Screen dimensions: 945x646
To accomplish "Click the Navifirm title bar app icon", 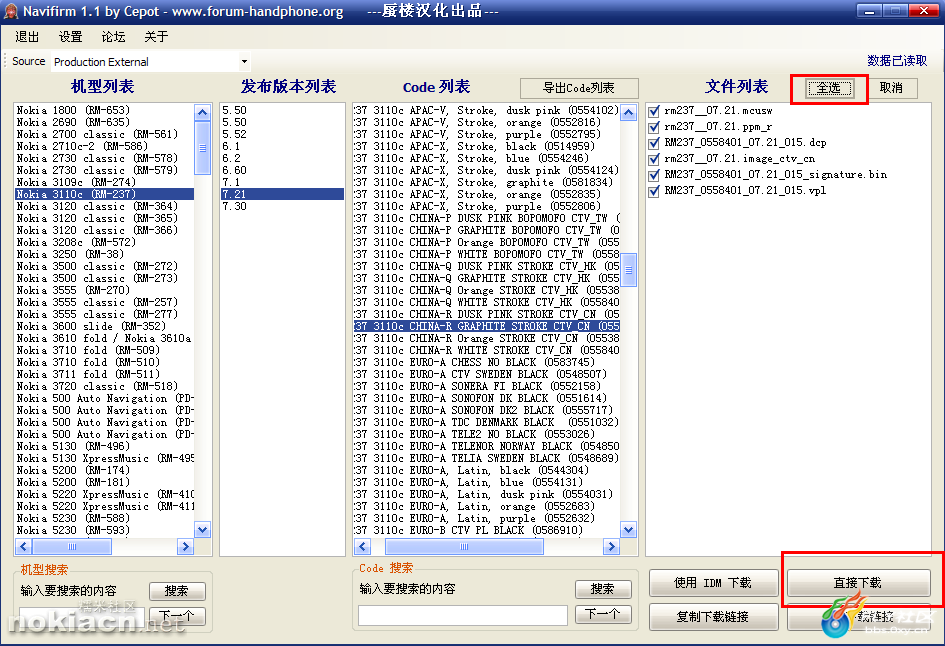I will pos(11,11).
